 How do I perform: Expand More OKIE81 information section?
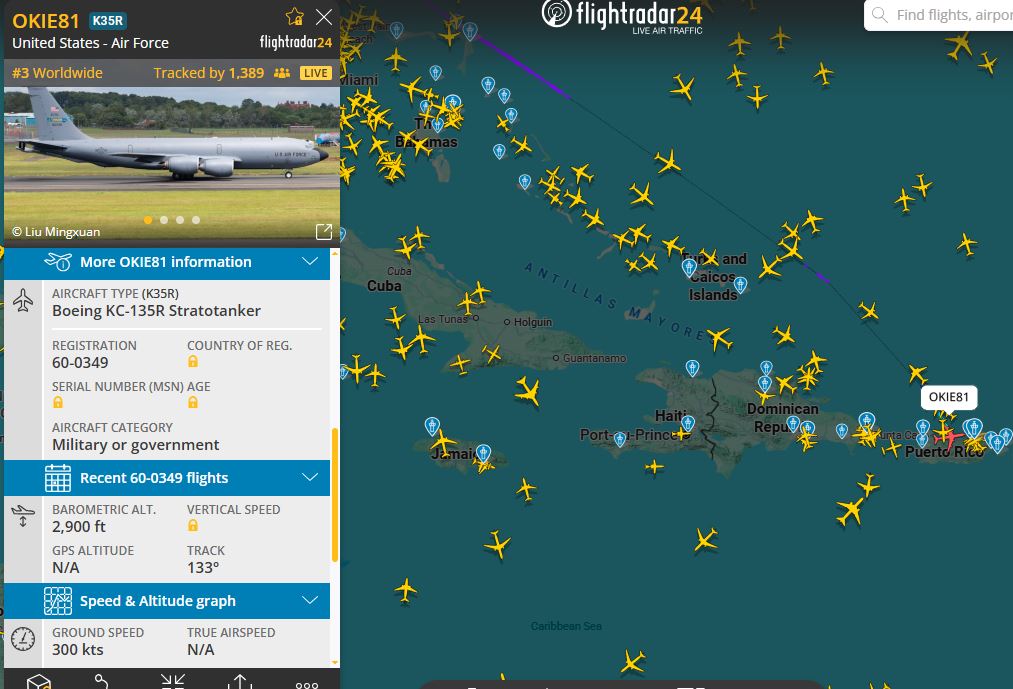[167, 262]
